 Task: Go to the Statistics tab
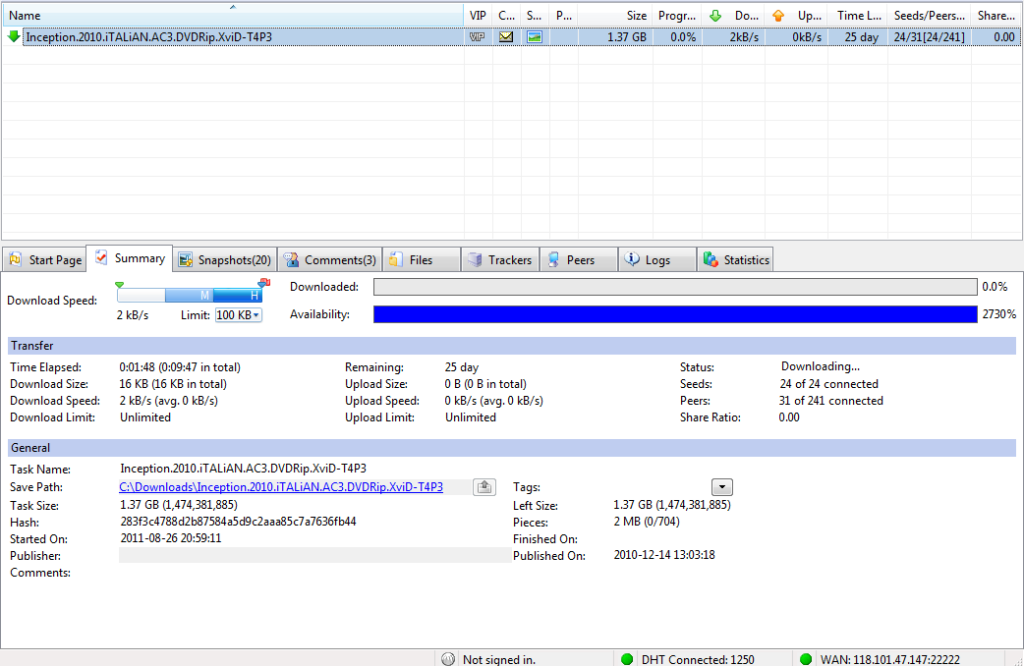[736, 260]
